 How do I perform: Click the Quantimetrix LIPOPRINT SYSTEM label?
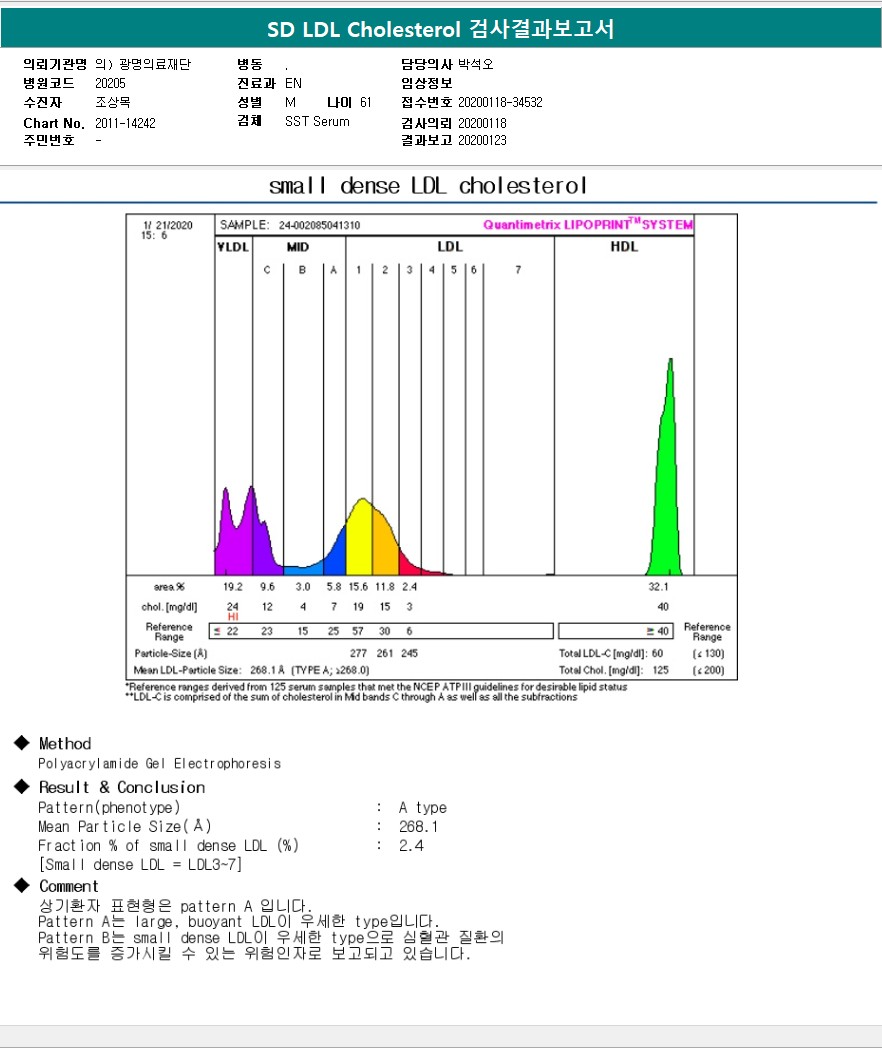point(588,224)
